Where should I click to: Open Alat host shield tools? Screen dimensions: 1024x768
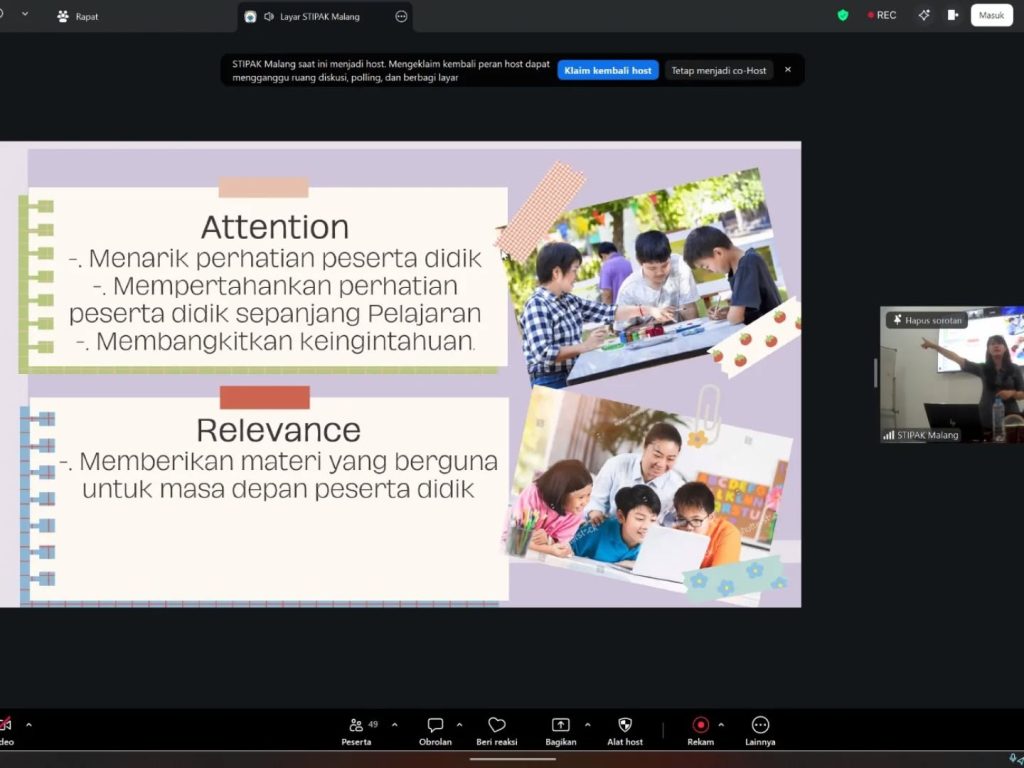pyautogui.click(x=625, y=730)
